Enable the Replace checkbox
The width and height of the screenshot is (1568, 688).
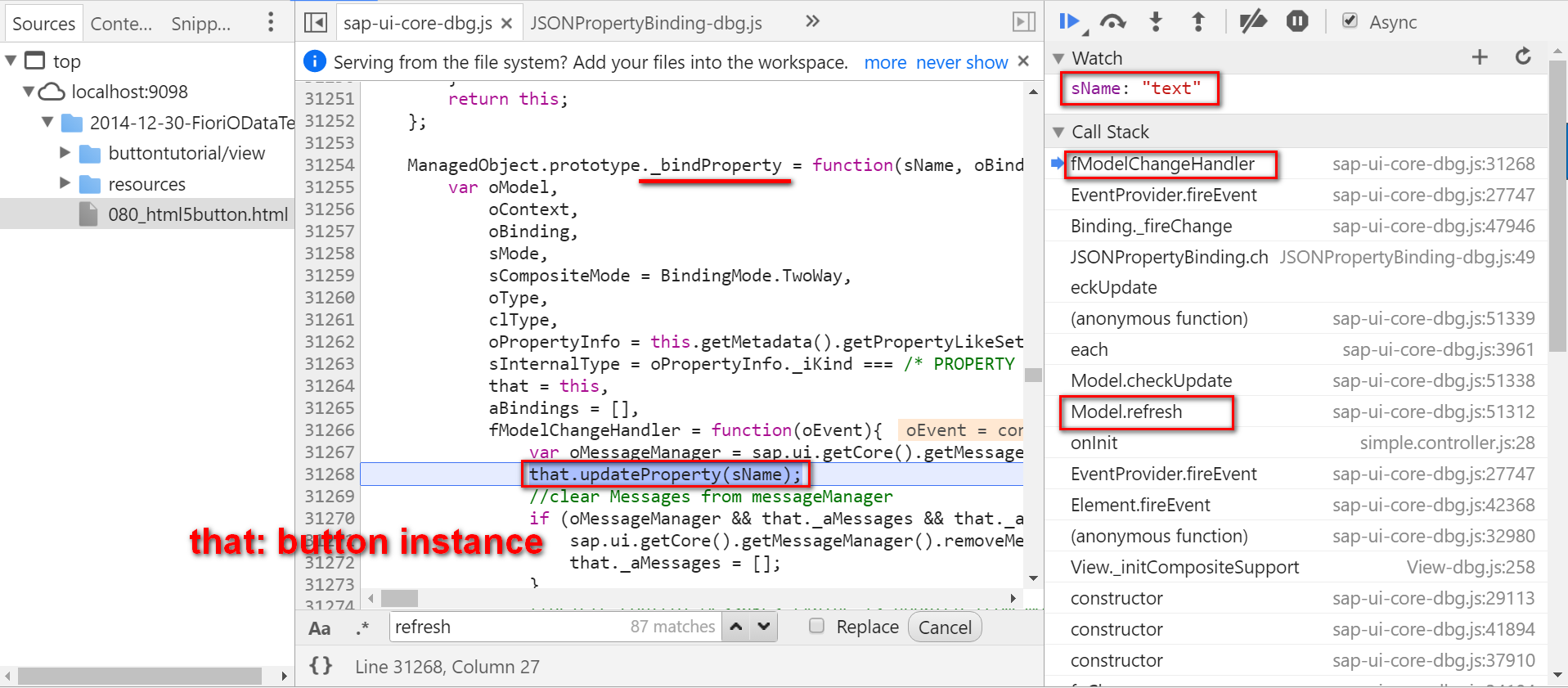coord(816,626)
